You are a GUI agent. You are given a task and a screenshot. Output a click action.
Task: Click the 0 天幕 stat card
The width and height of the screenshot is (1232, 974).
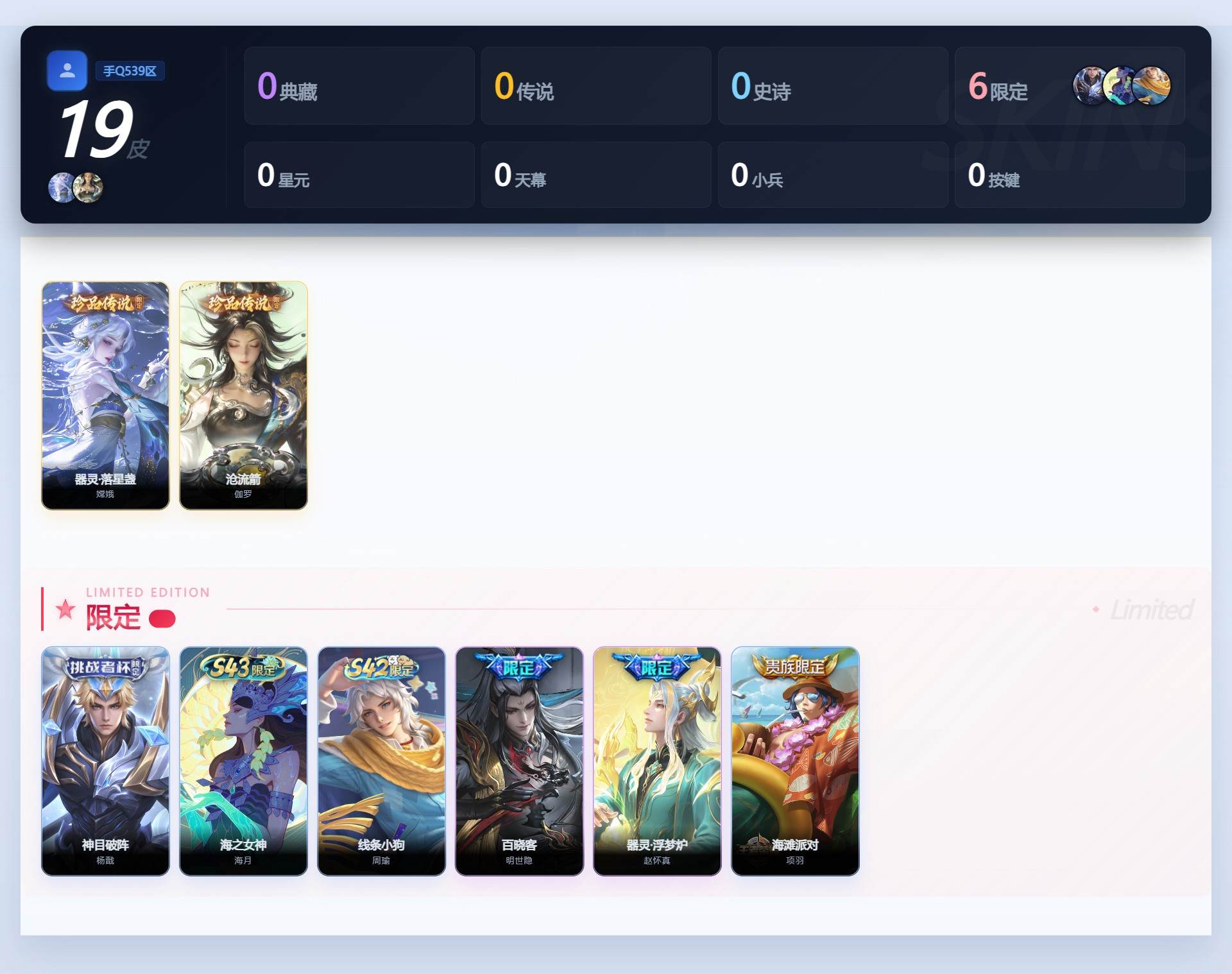tap(596, 175)
